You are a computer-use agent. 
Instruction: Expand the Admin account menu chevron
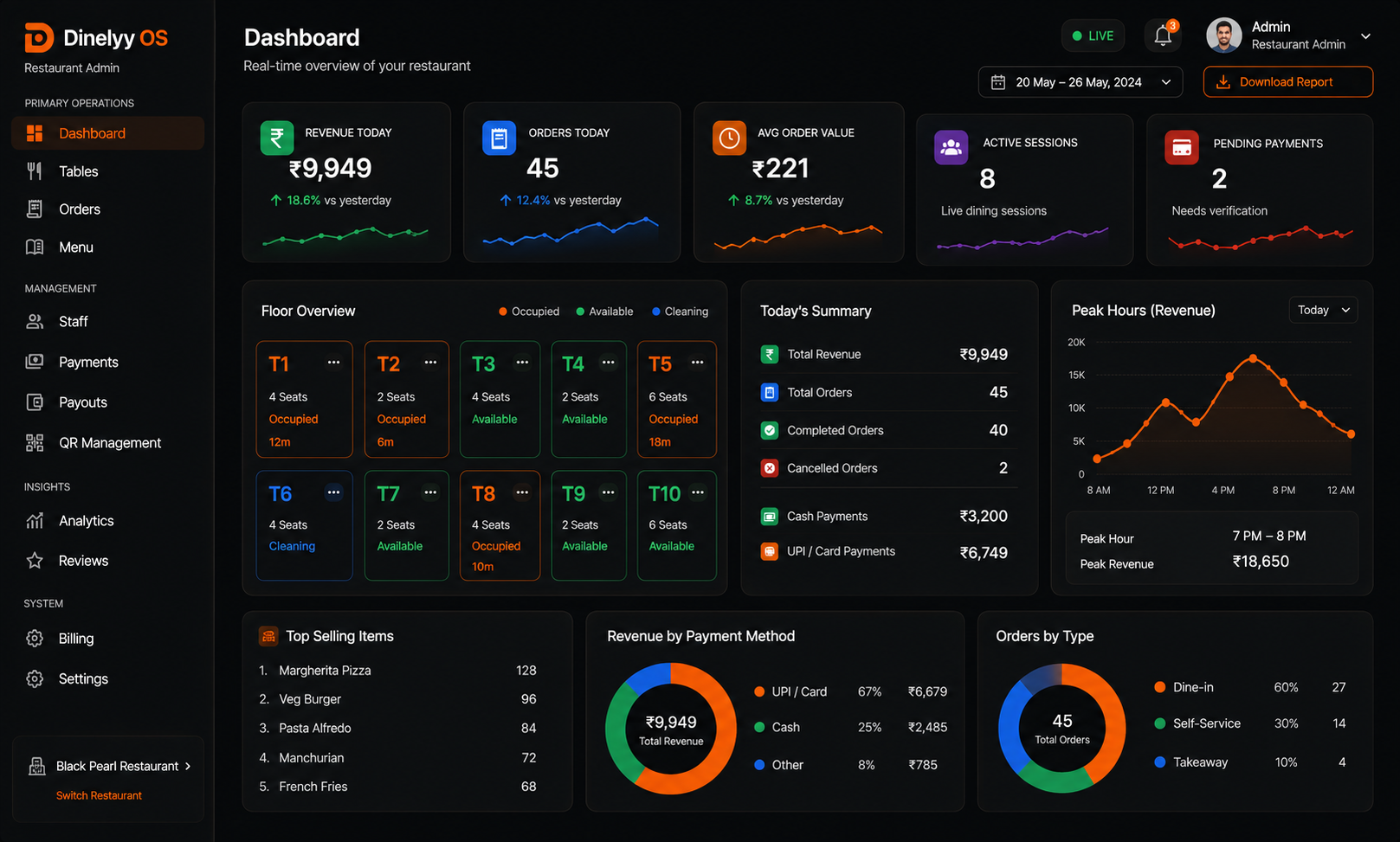1365,36
